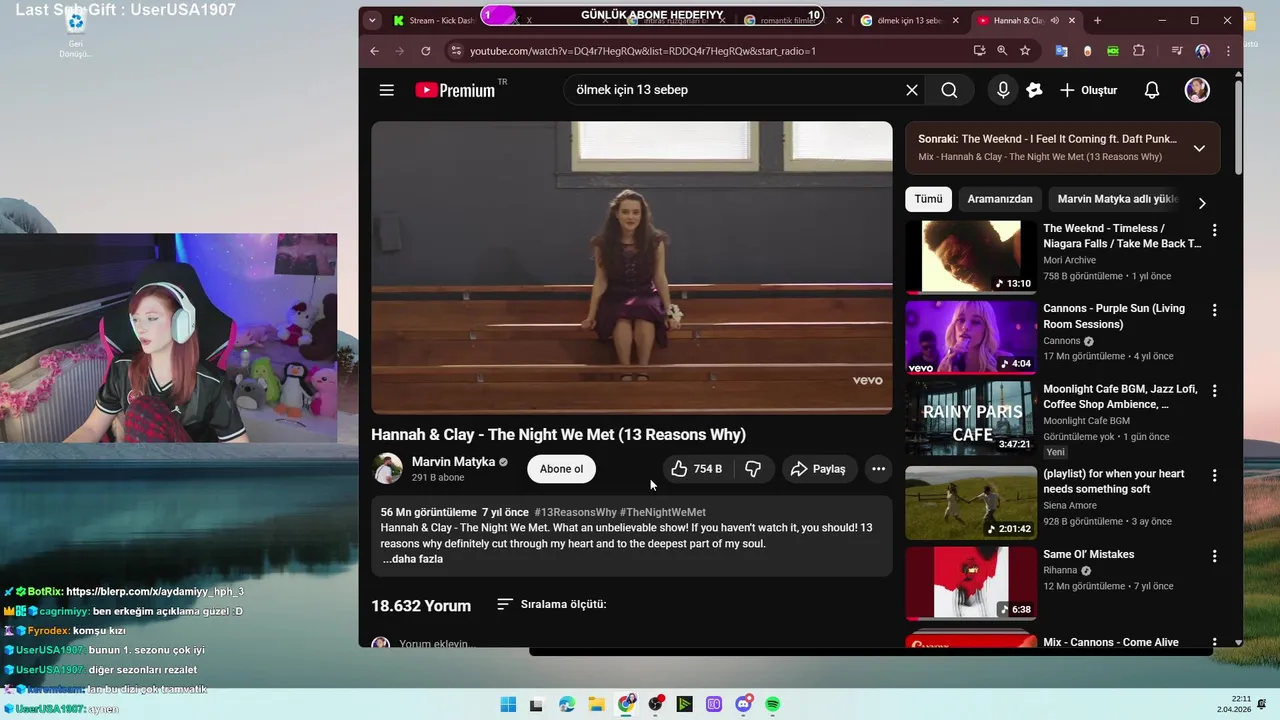Open the Windows Start button
The width and height of the screenshot is (1280, 720).
(508, 704)
